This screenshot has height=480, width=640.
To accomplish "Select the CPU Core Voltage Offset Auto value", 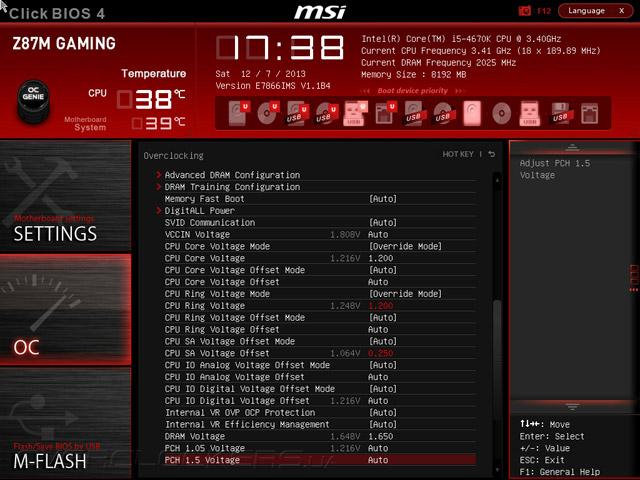I will 378,282.
